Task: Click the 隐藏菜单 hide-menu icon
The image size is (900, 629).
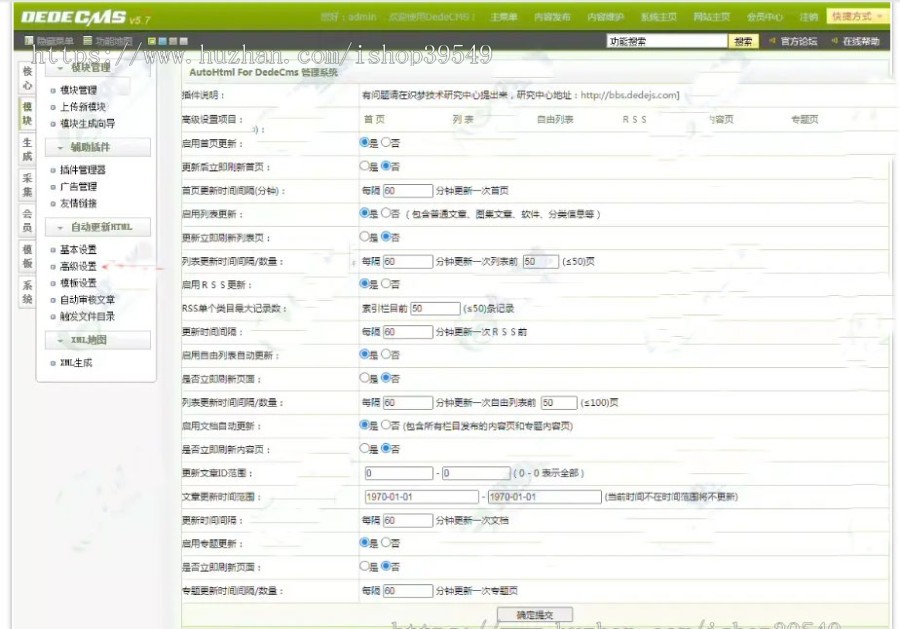Action: [x=29, y=41]
